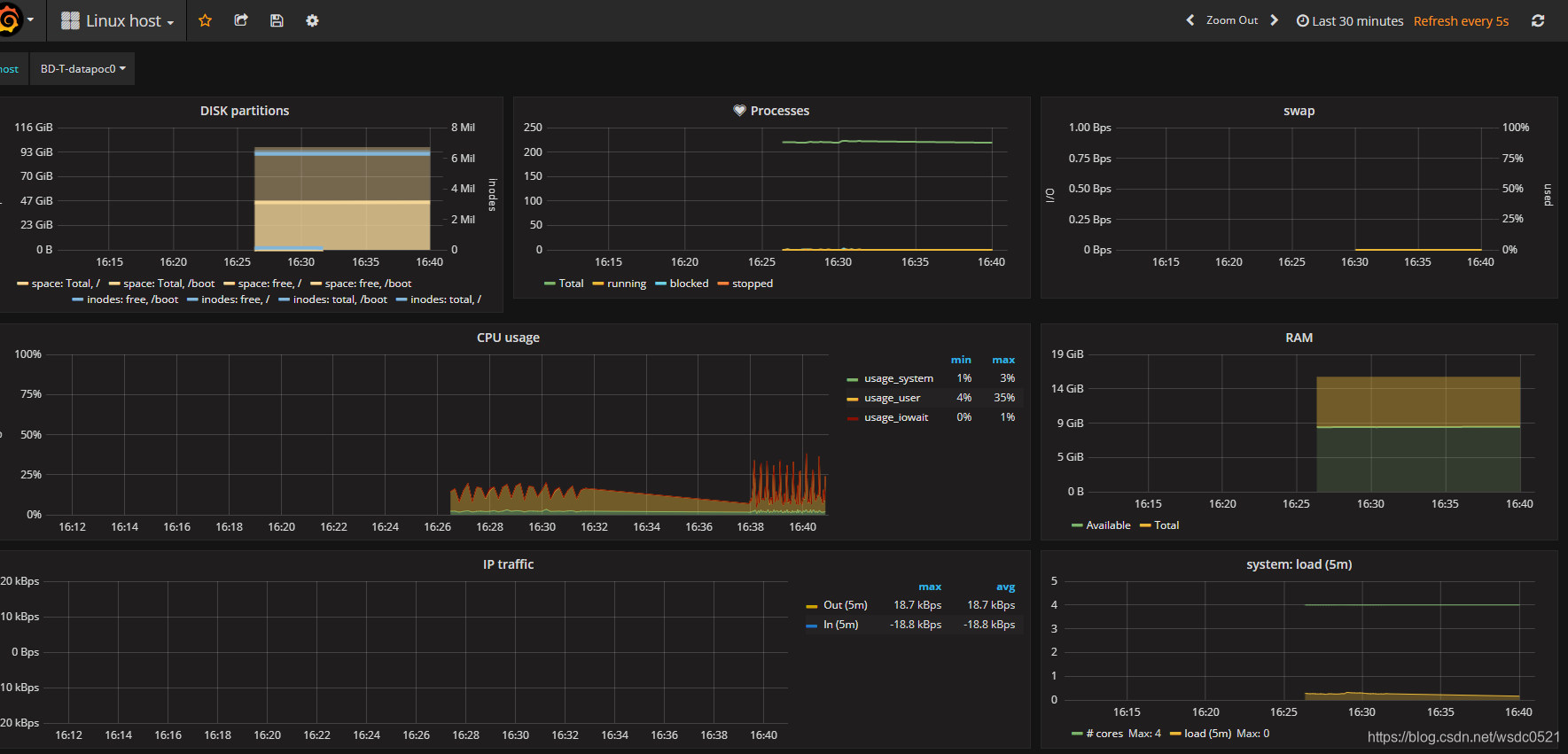Open the Processes panel title menu
The width and height of the screenshot is (1568, 754).
(x=780, y=111)
